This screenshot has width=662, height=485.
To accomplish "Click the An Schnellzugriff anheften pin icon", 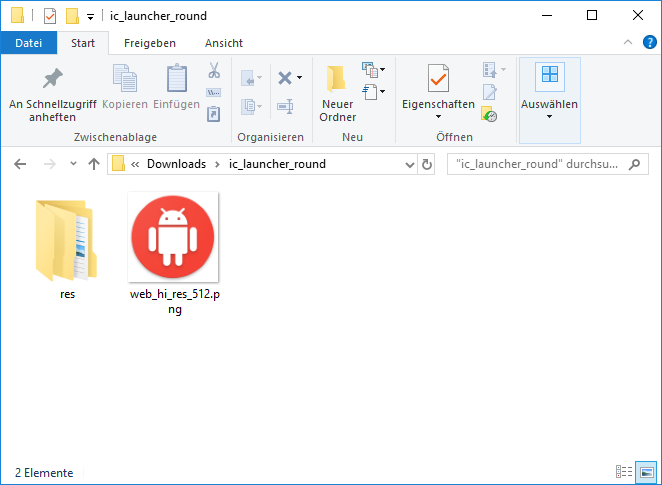I will click(x=52, y=79).
